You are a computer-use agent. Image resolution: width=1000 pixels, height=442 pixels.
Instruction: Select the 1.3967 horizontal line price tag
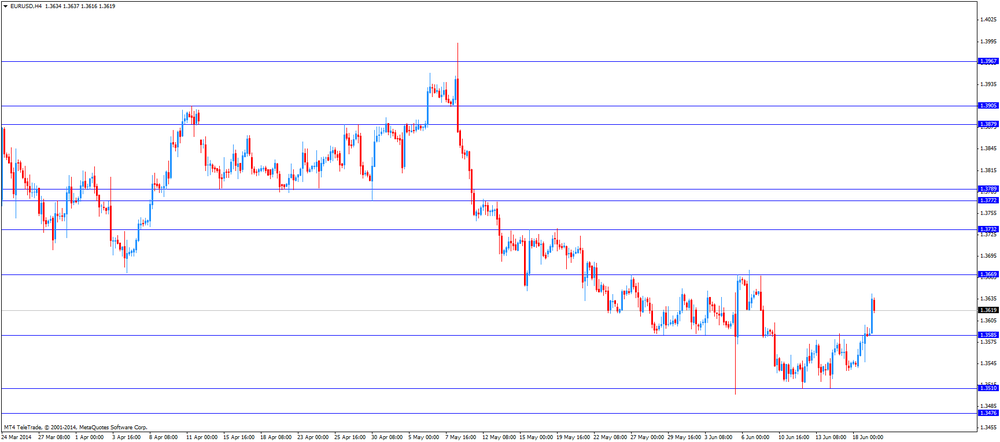point(988,61)
